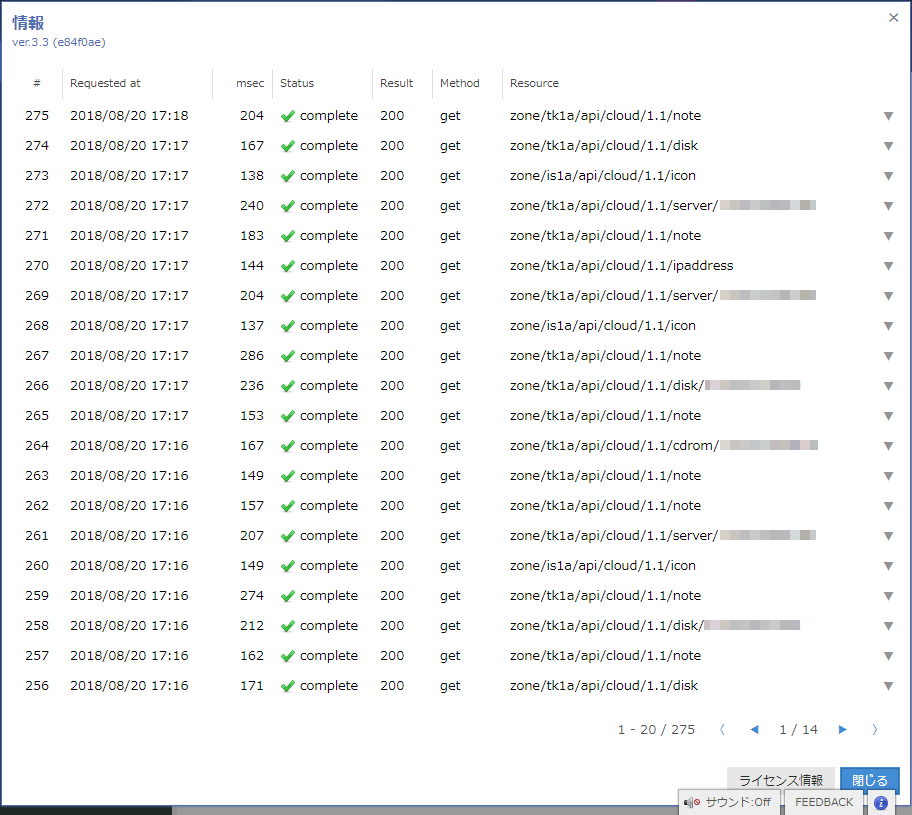Go to next page of request log
912x815 pixels.
tap(842, 730)
